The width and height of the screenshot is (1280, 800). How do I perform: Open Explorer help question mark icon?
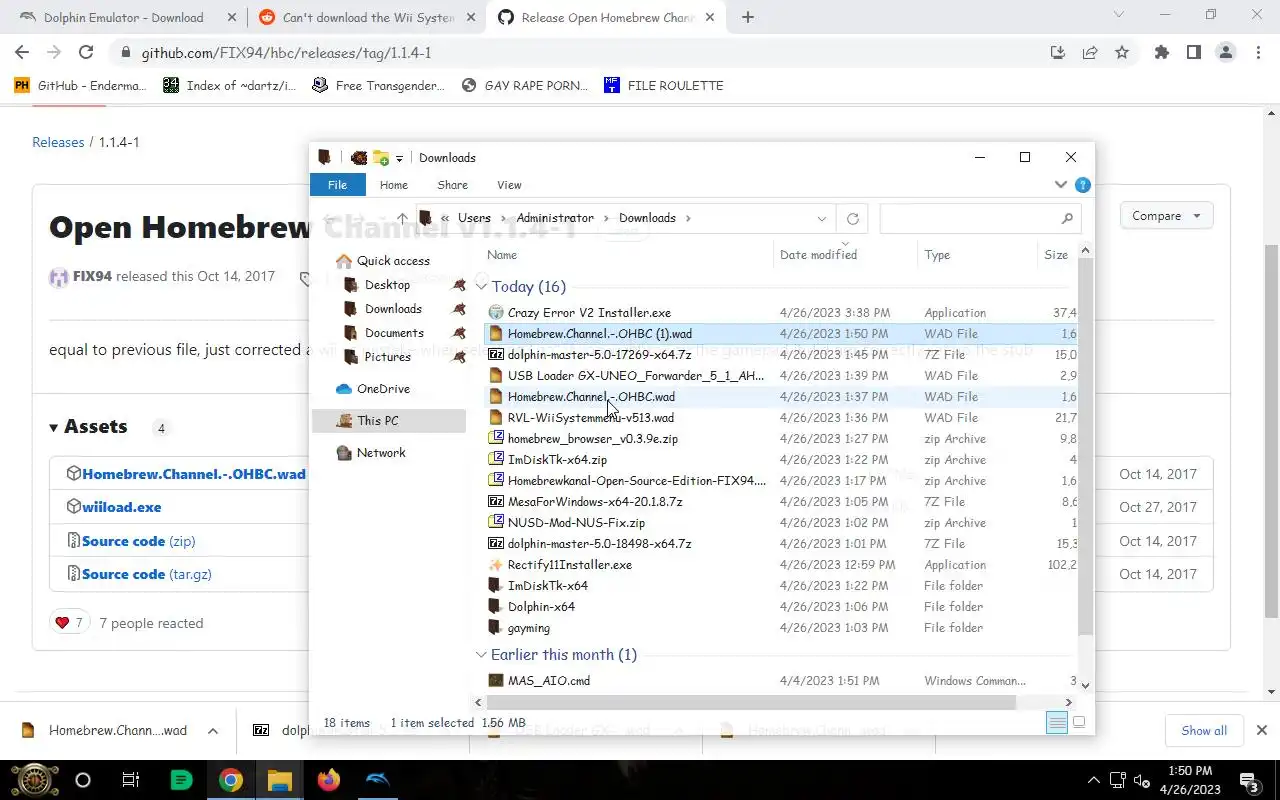pos(1082,185)
